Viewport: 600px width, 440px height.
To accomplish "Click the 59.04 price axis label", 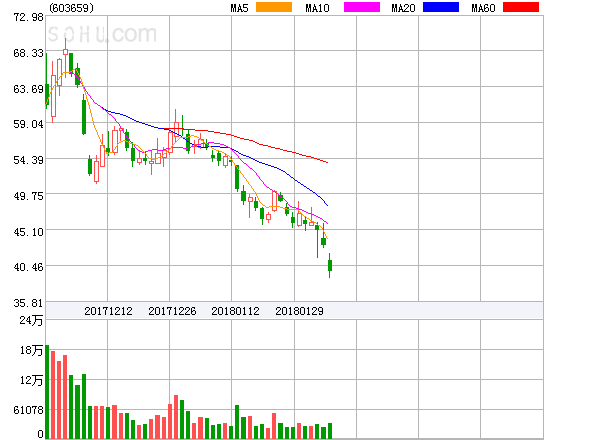I will tap(29, 124).
